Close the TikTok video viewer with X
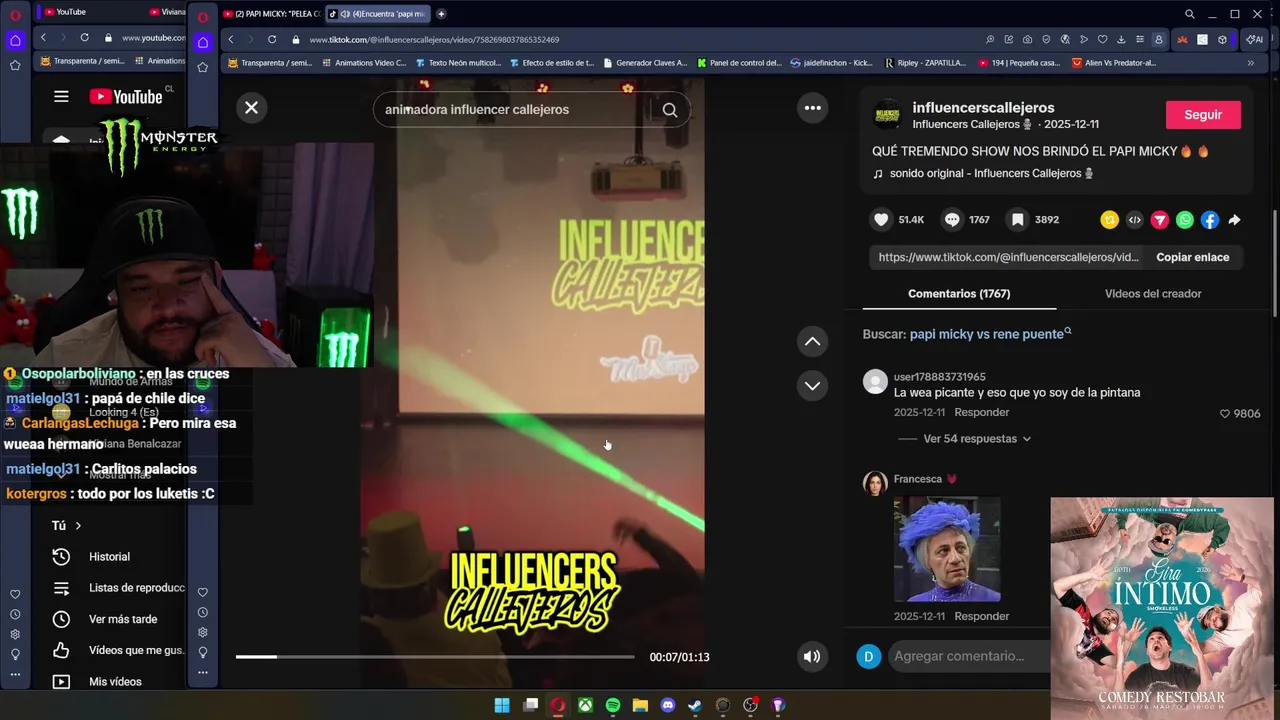 coord(252,108)
